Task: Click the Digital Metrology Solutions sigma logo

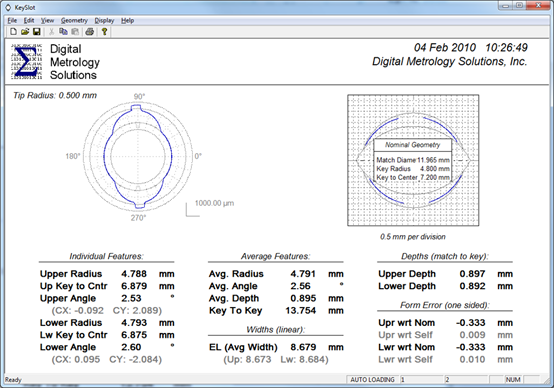Action: [26, 62]
